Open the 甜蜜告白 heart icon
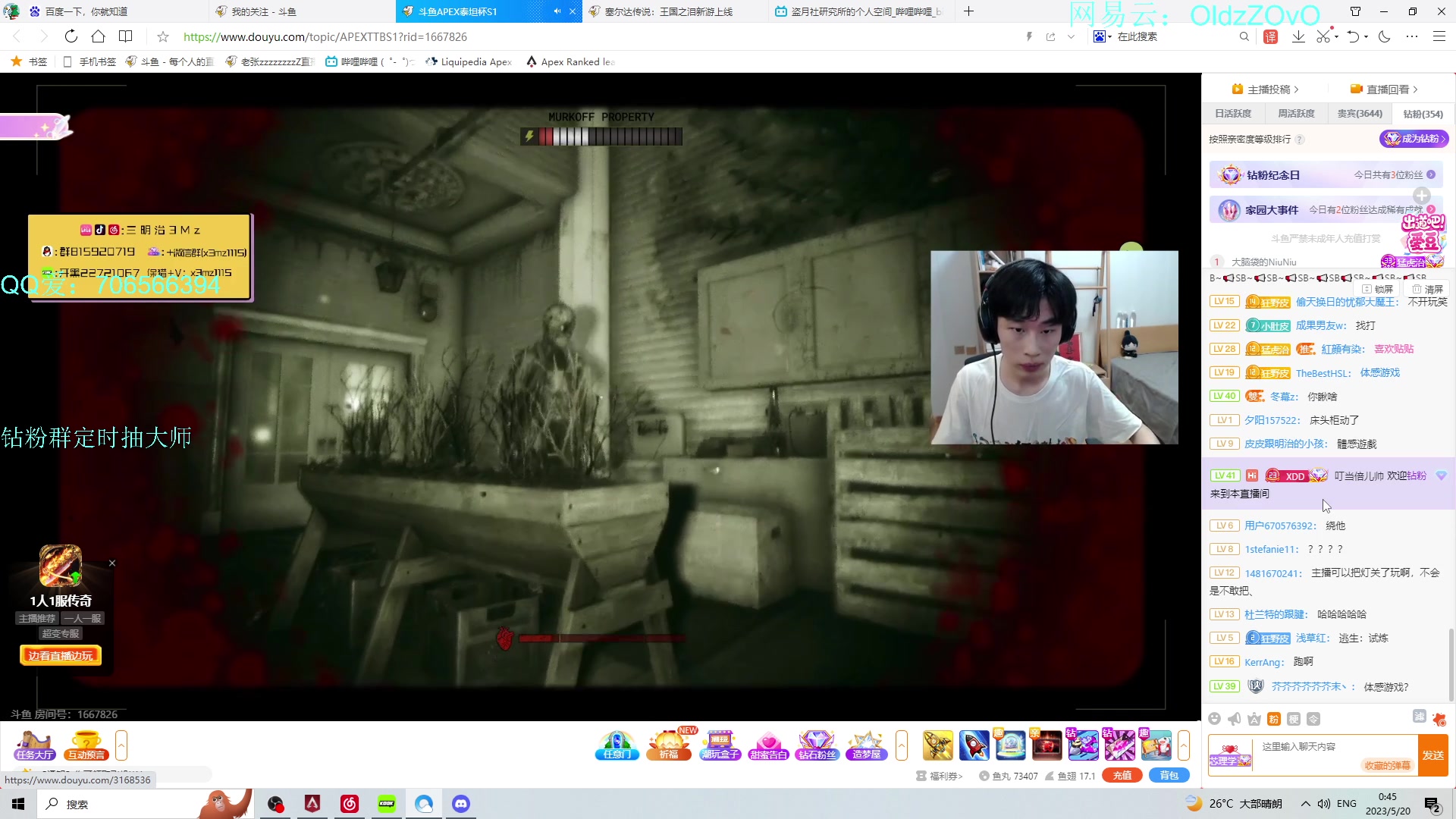 768,745
